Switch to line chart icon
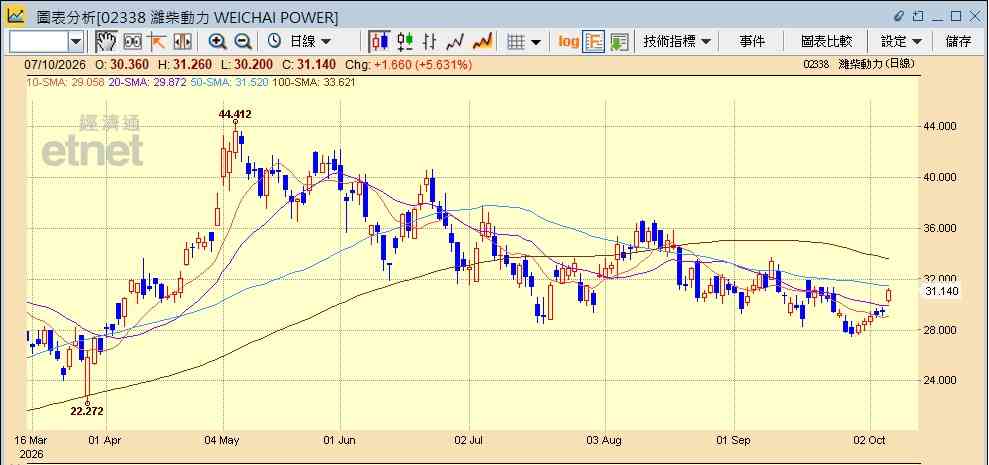Image resolution: width=989 pixels, height=465 pixels. coord(455,42)
